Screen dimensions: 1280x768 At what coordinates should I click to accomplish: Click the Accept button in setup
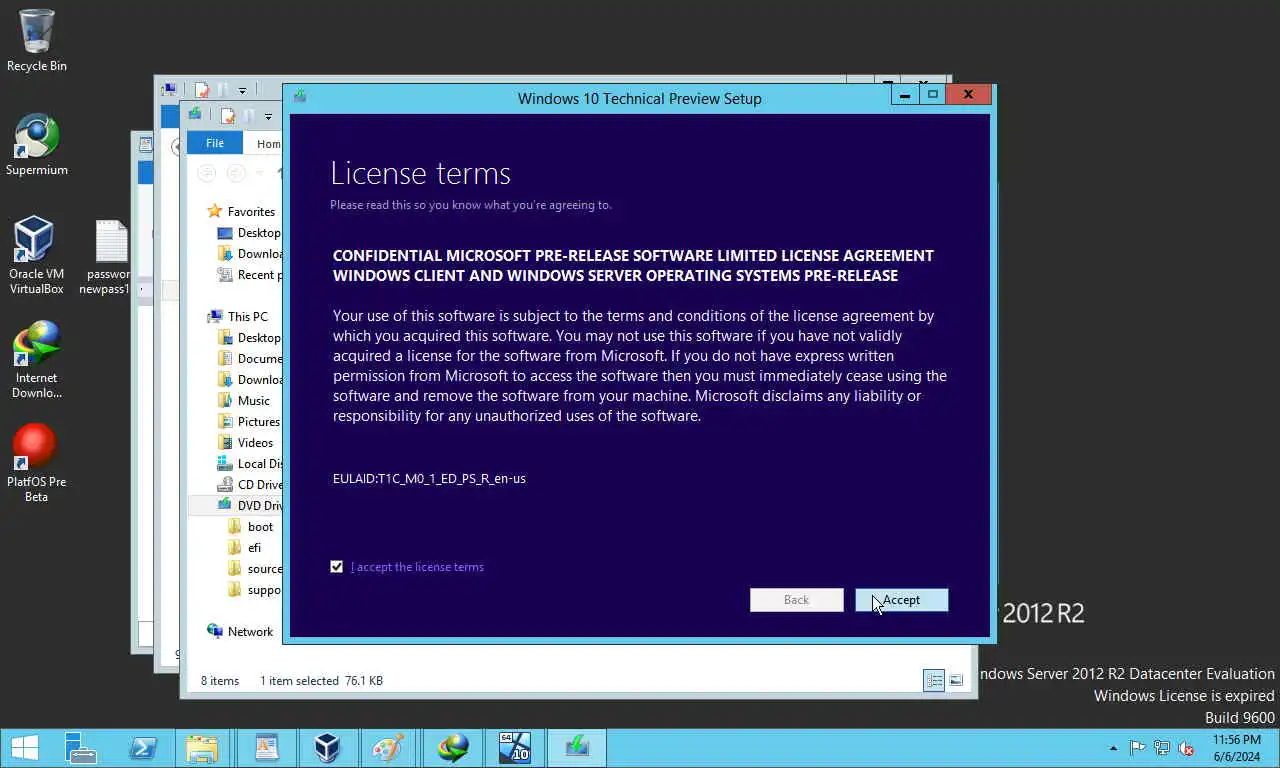pyautogui.click(x=901, y=600)
